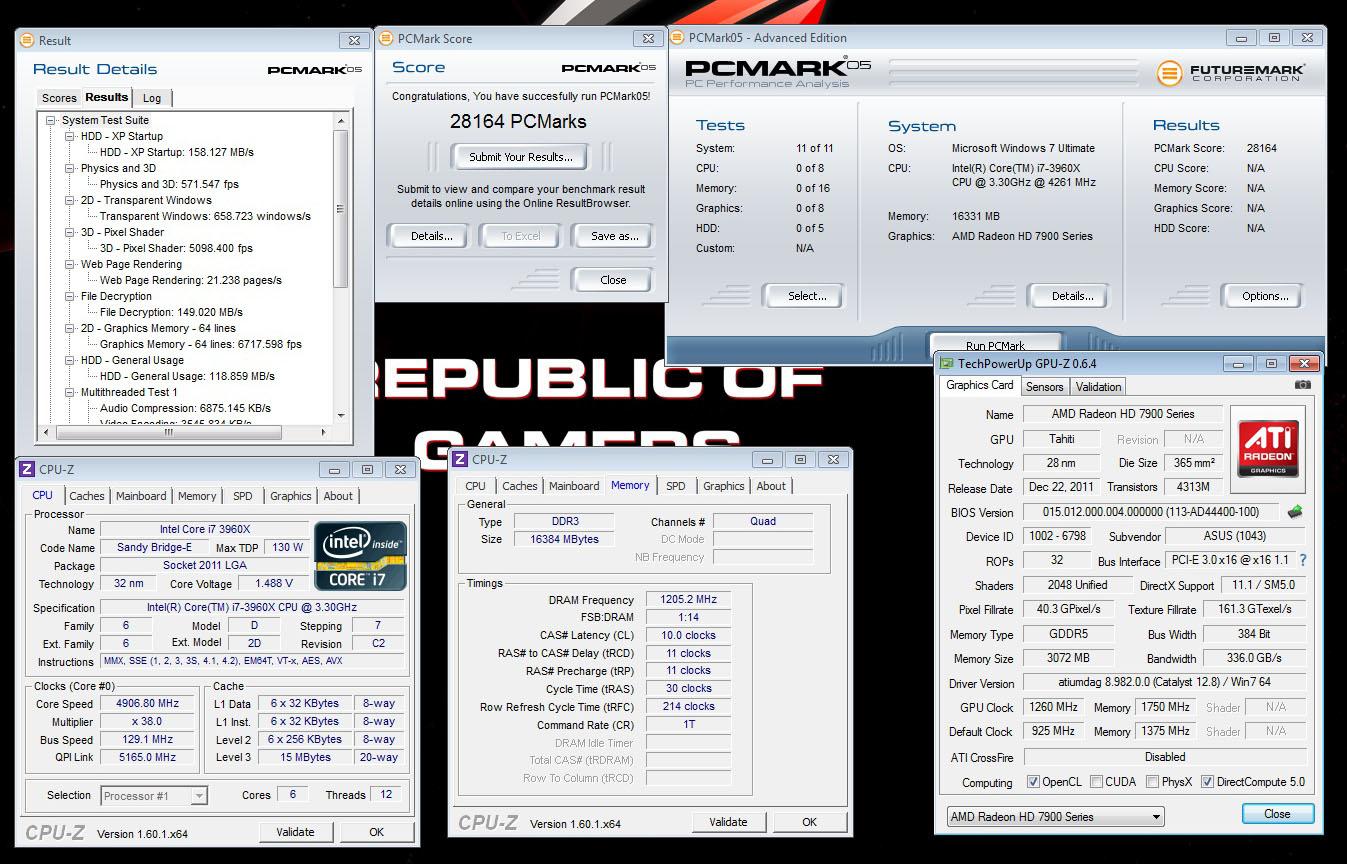
Task: Click the Run PCMark button
Action: click(x=995, y=347)
